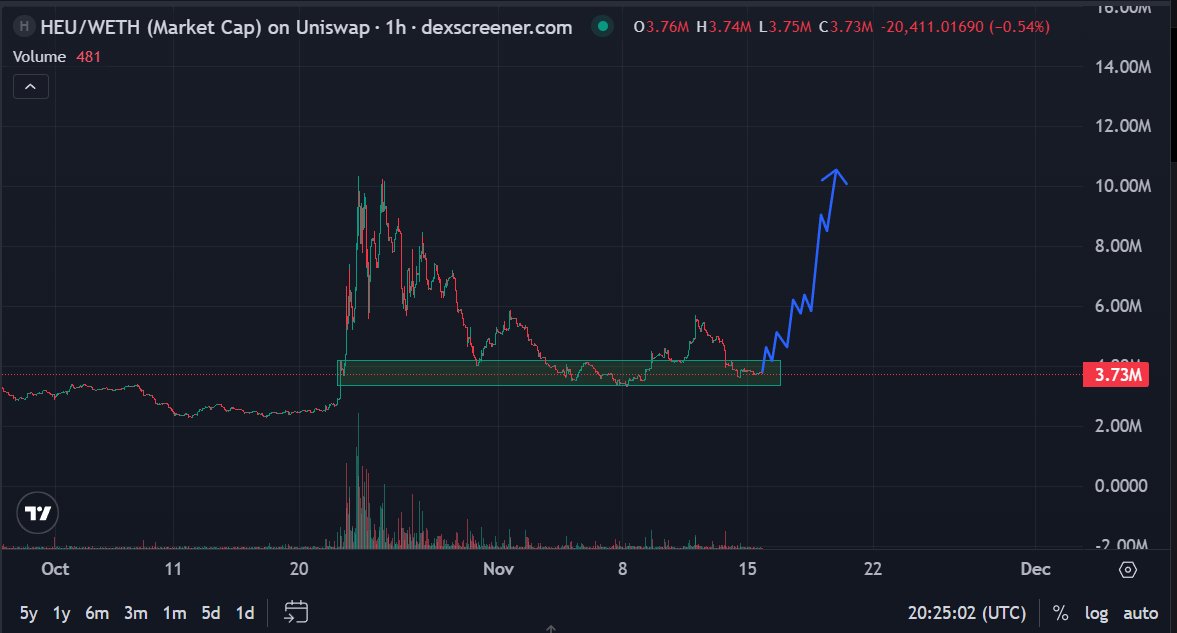Viewport: 1177px width, 633px height.
Task: Open chart settings with the gear icon
Action: point(1127,568)
